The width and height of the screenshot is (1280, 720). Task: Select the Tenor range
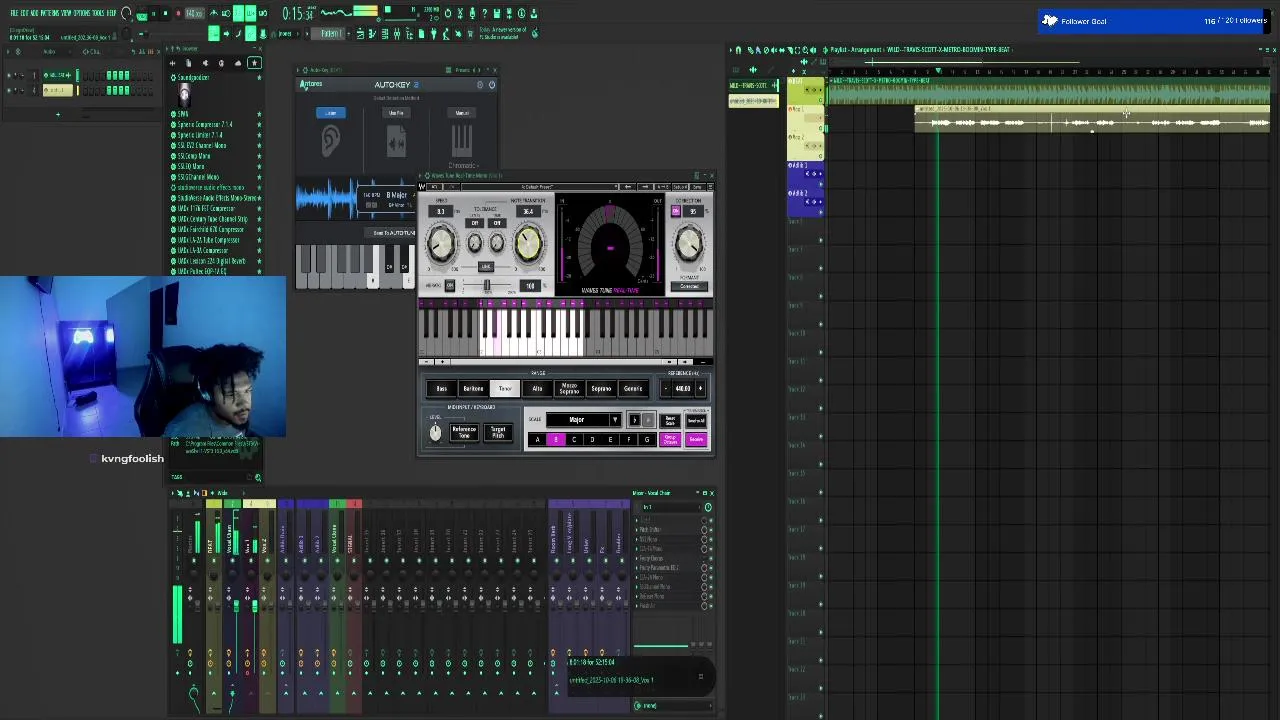coord(505,388)
